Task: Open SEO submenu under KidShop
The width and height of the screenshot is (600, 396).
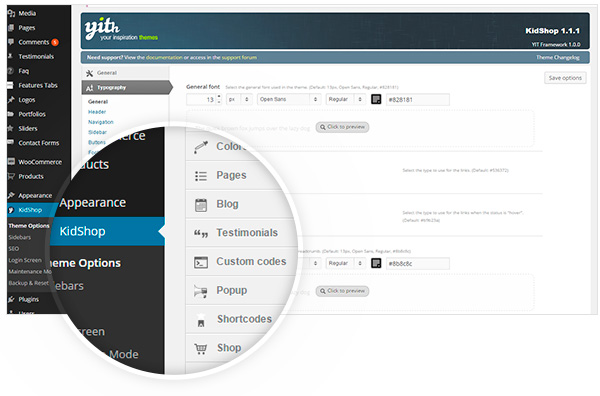Action: click(x=14, y=249)
